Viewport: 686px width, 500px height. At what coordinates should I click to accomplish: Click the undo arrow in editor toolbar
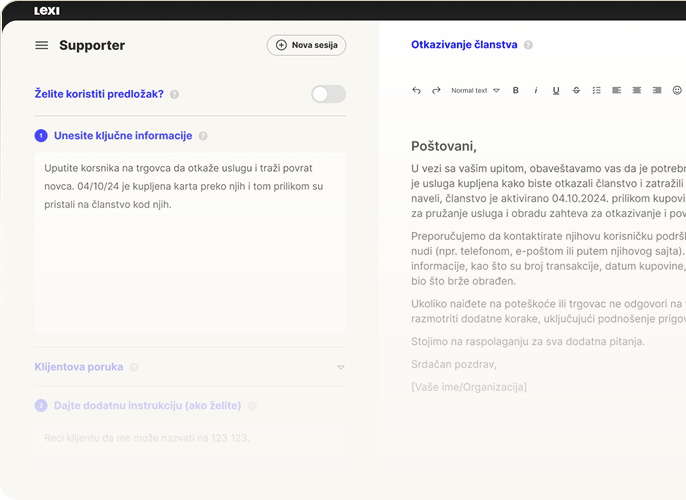tap(417, 90)
